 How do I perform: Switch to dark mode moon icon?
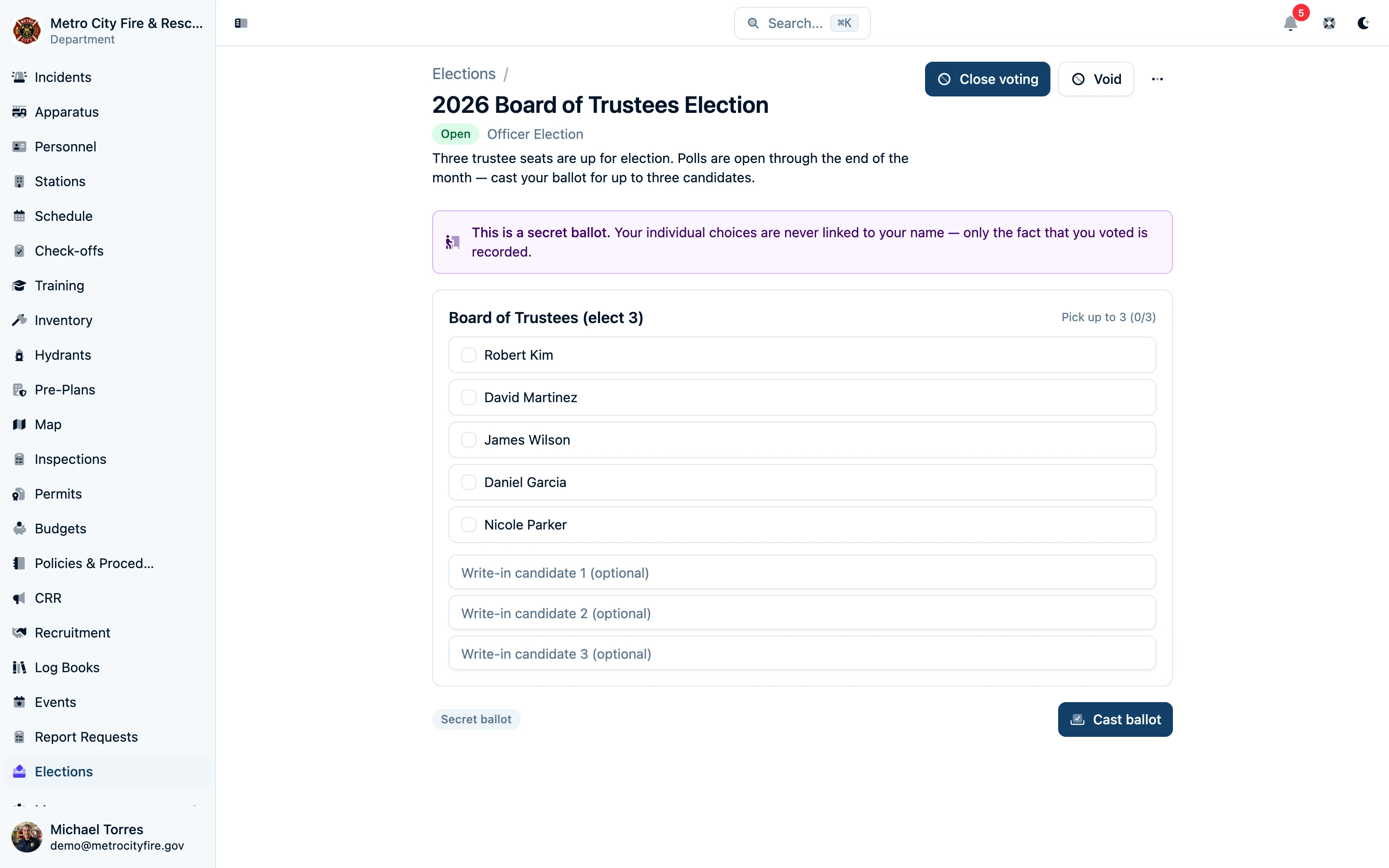[1363, 23]
